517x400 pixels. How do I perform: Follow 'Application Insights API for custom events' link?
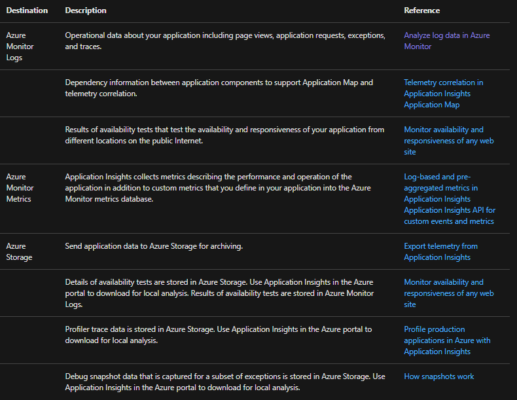coord(449,216)
